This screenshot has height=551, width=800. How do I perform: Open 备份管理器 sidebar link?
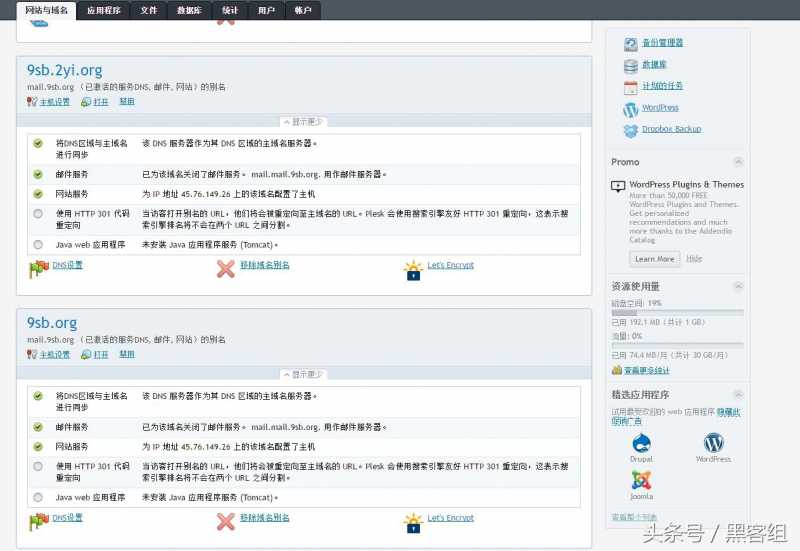662,43
